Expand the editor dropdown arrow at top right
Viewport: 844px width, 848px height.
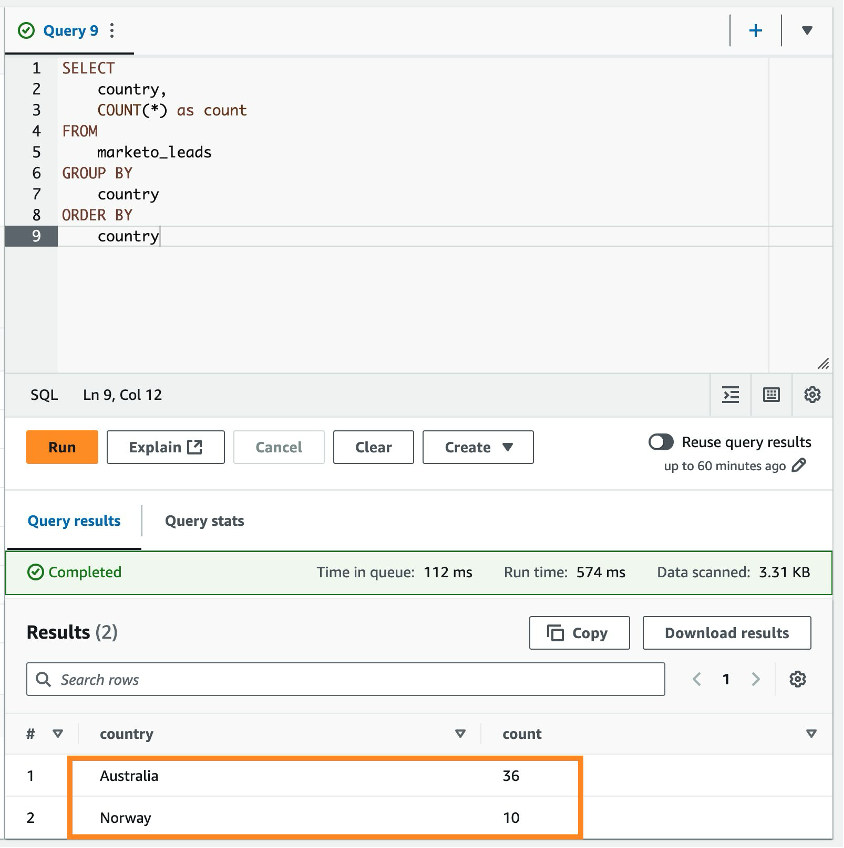coord(806,30)
